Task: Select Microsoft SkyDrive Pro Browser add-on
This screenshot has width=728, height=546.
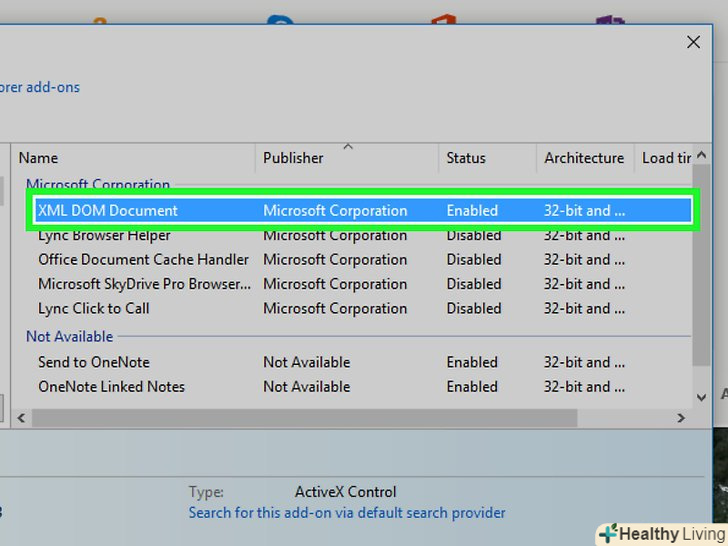Action: tap(144, 284)
